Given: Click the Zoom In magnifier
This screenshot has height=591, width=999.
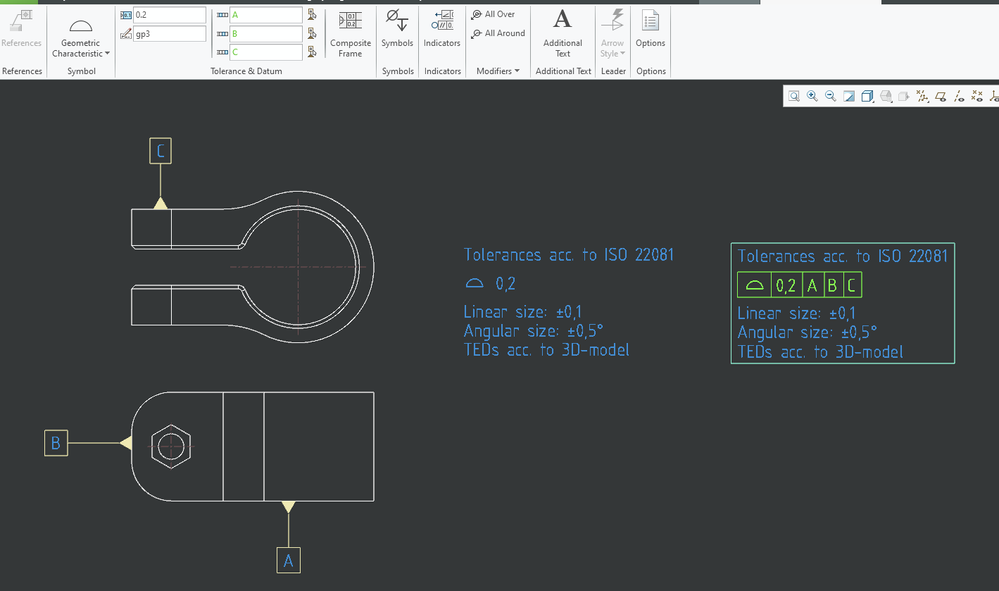Looking at the screenshot, I should click(x=812, y=96).
